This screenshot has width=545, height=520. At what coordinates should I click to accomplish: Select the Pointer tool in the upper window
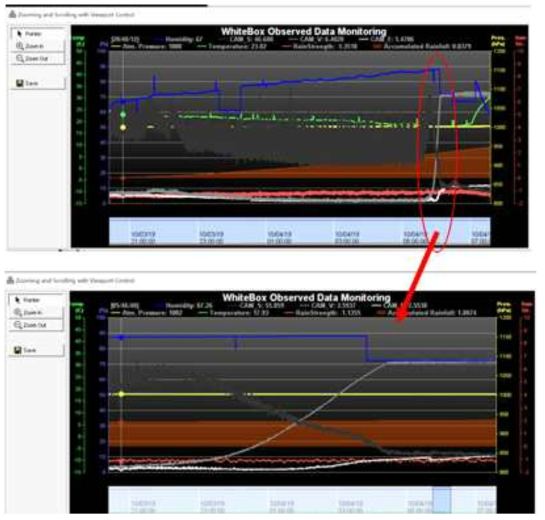tap(38, 34)
